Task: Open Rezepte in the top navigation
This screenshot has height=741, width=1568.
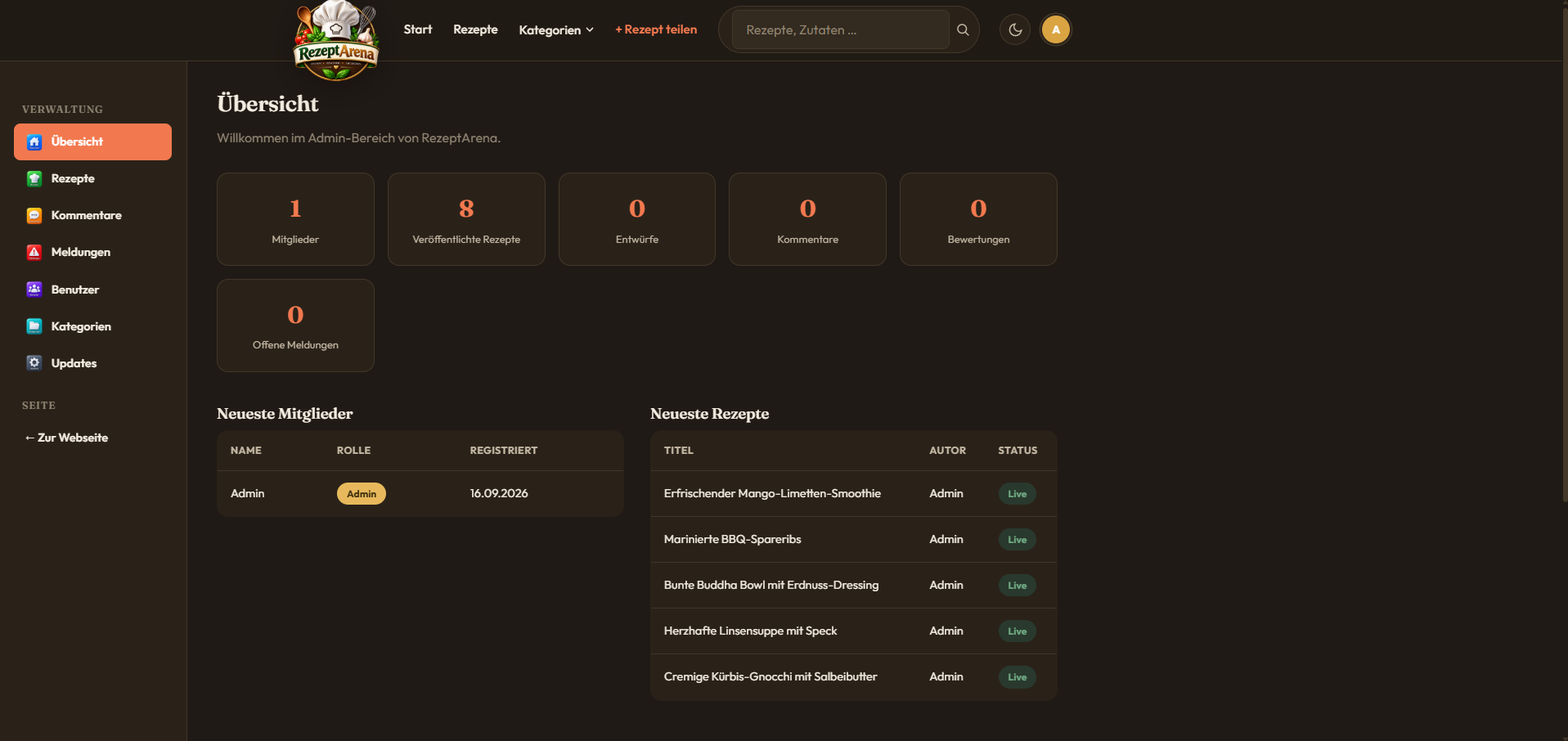Action: point(475,29)
